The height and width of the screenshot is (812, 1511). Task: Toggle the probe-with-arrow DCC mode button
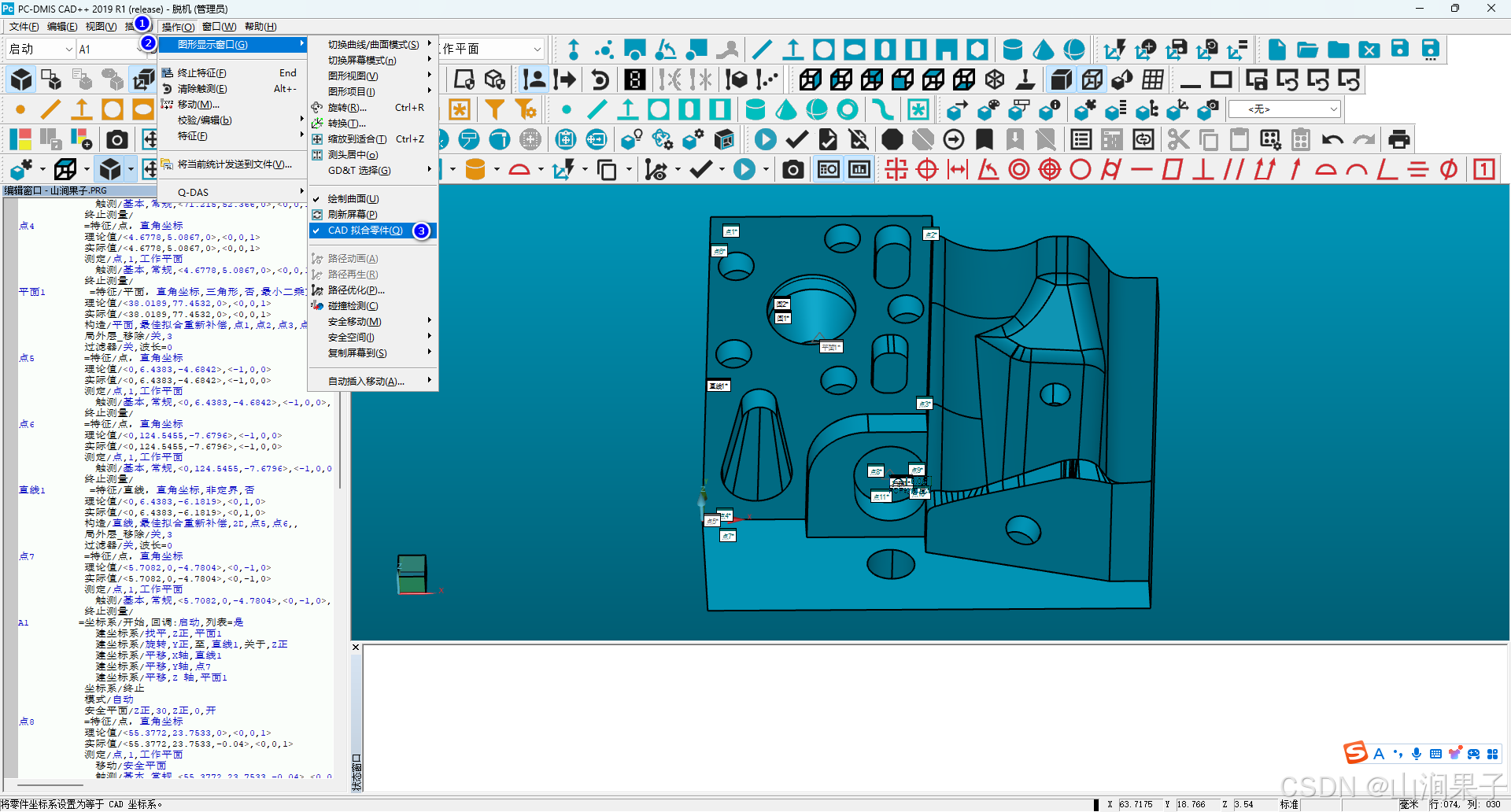pos(565,79)
